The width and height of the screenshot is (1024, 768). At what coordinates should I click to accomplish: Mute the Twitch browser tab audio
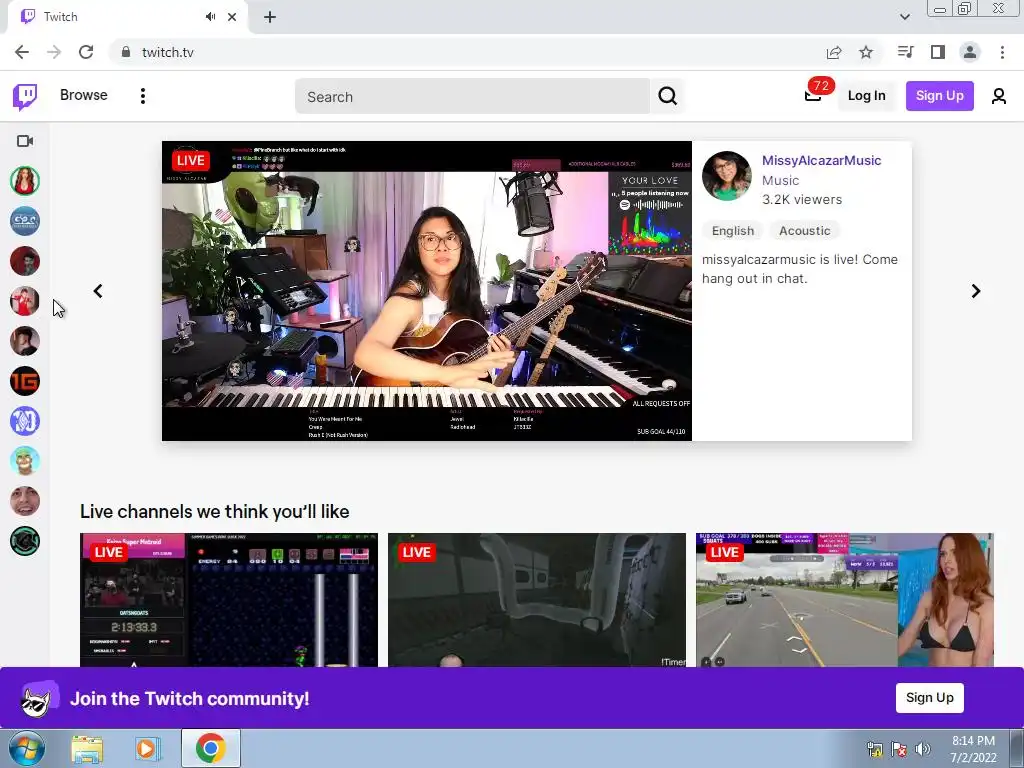(x=210, y=17)
